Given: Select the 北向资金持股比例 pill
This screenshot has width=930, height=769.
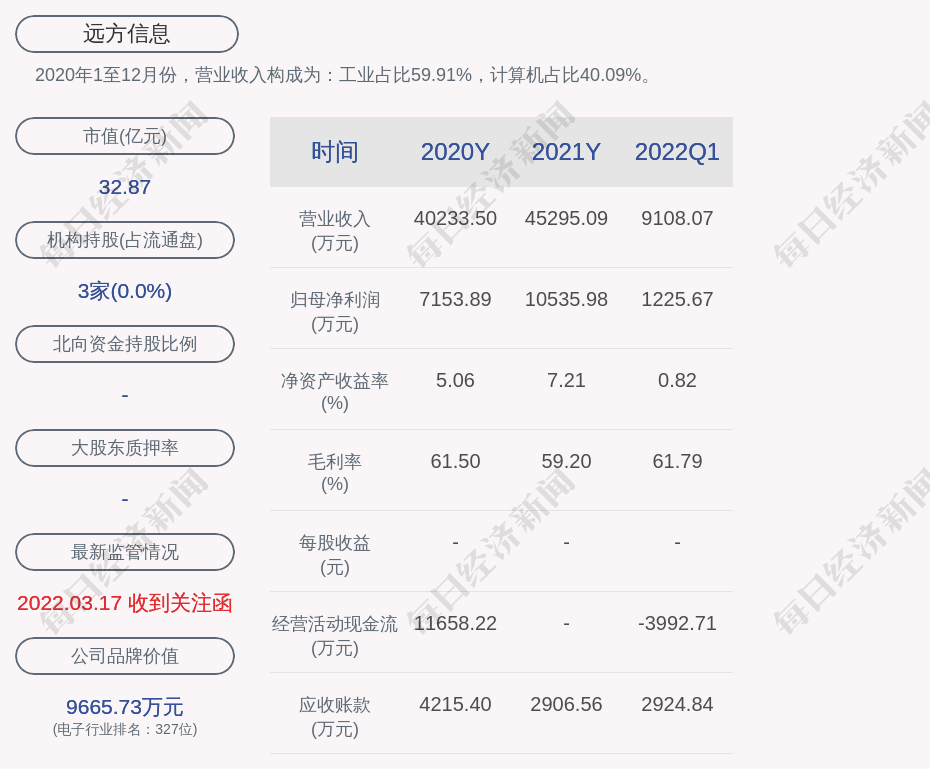Looking at the screenshot, I should click(125, 344).
